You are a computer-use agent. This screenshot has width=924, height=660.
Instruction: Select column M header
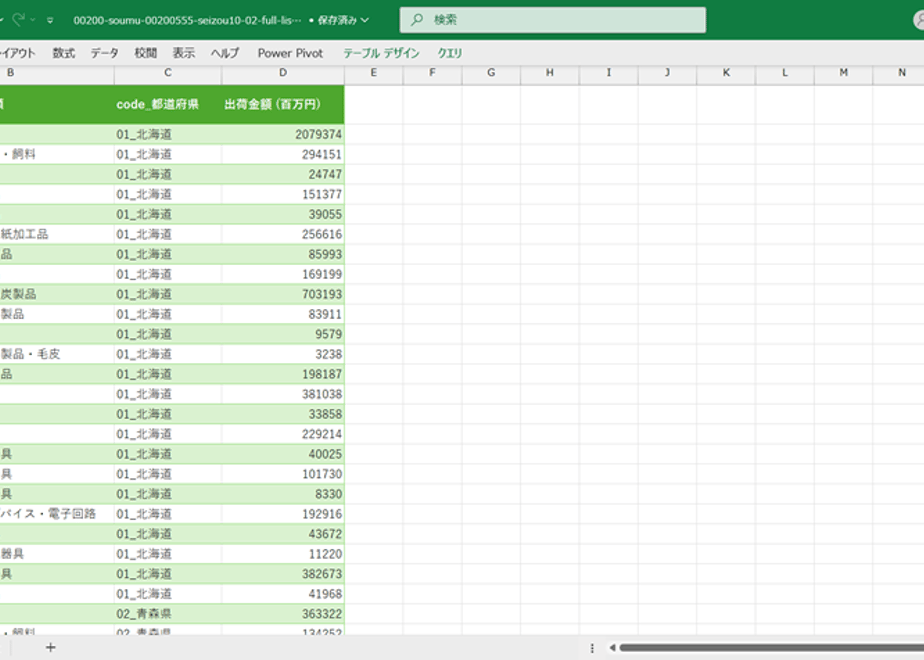pos(843,72)
